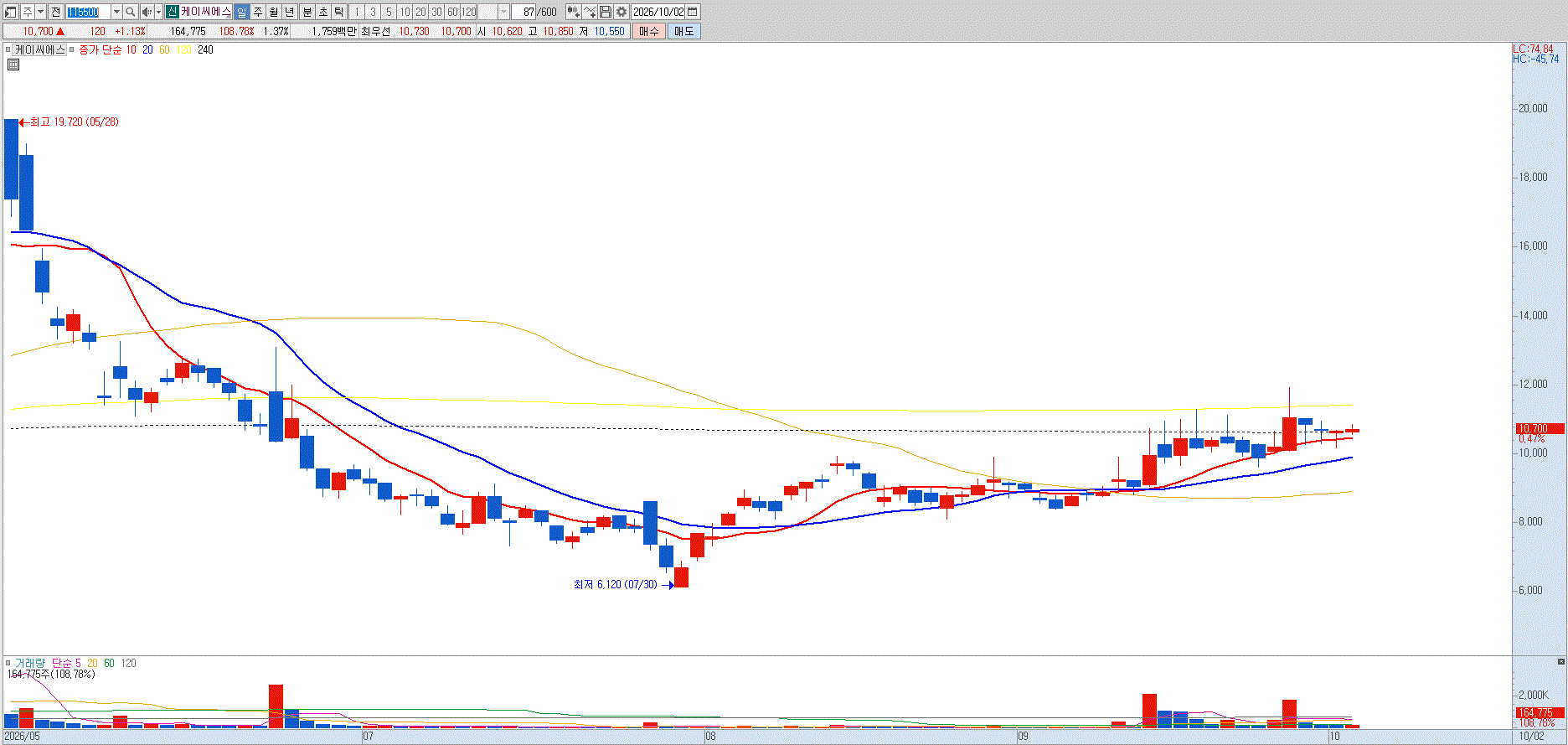Expand the speaker options dropdown
Screen dimensions: 1568x745
point(158,12)
